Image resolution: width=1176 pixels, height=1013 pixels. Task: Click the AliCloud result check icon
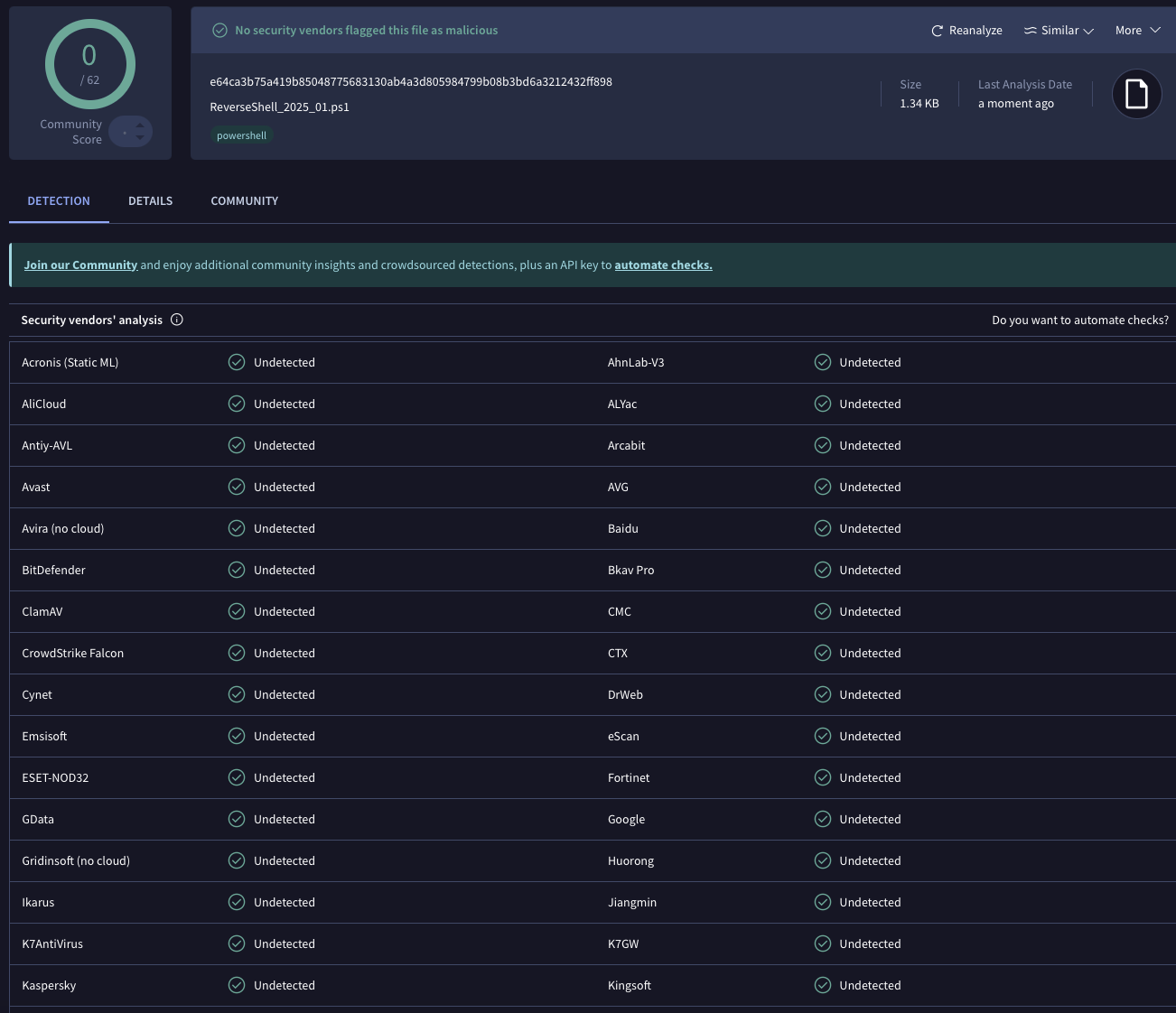click(x=237, y=404)
